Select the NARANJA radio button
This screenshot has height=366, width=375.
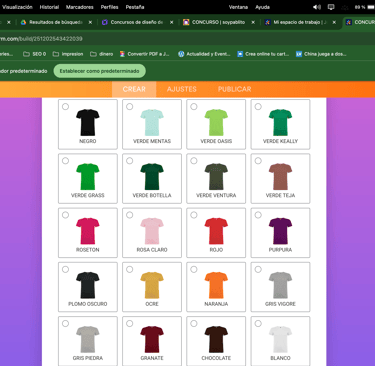point(194,269)
